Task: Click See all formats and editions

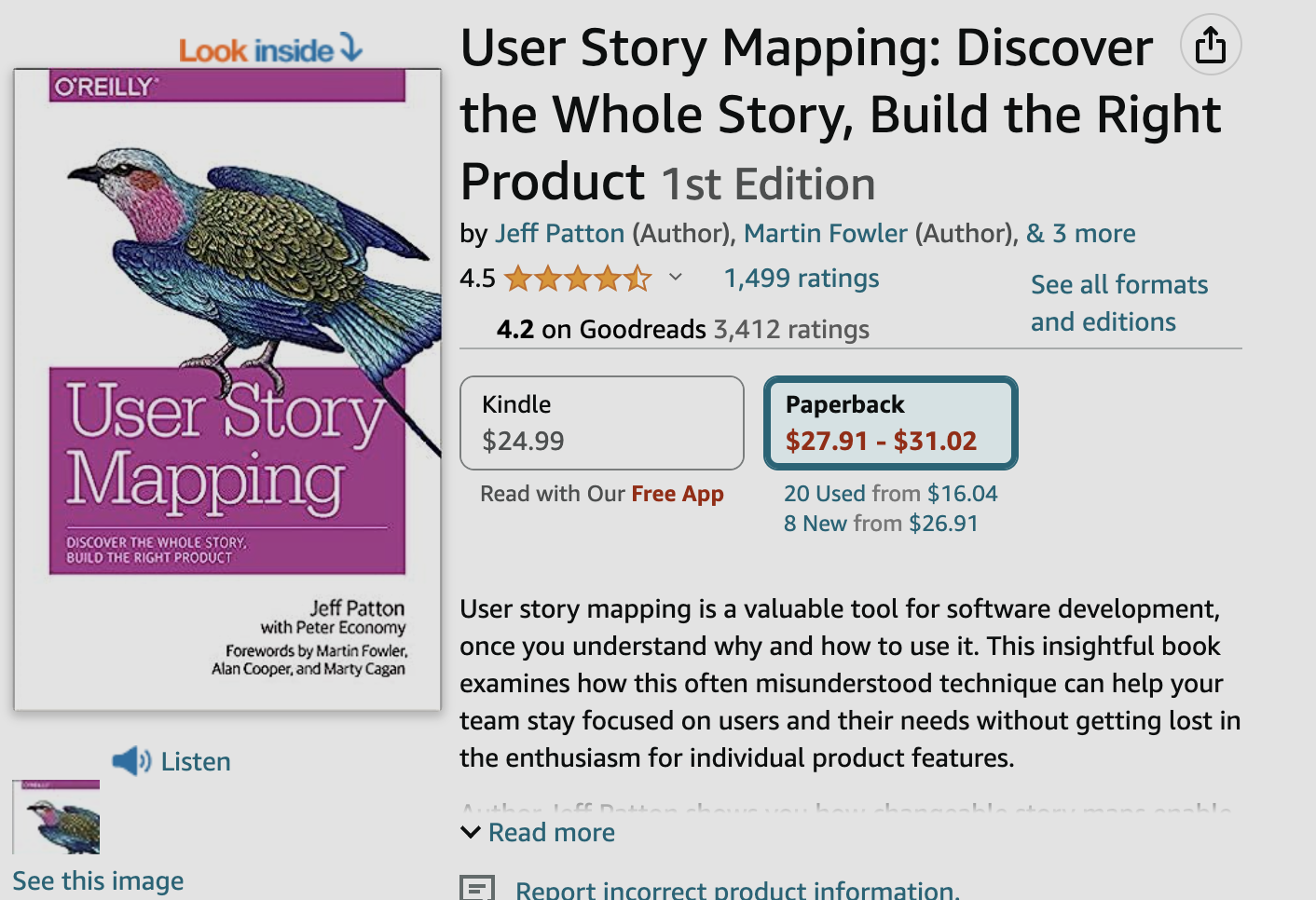Action: 1118,303
